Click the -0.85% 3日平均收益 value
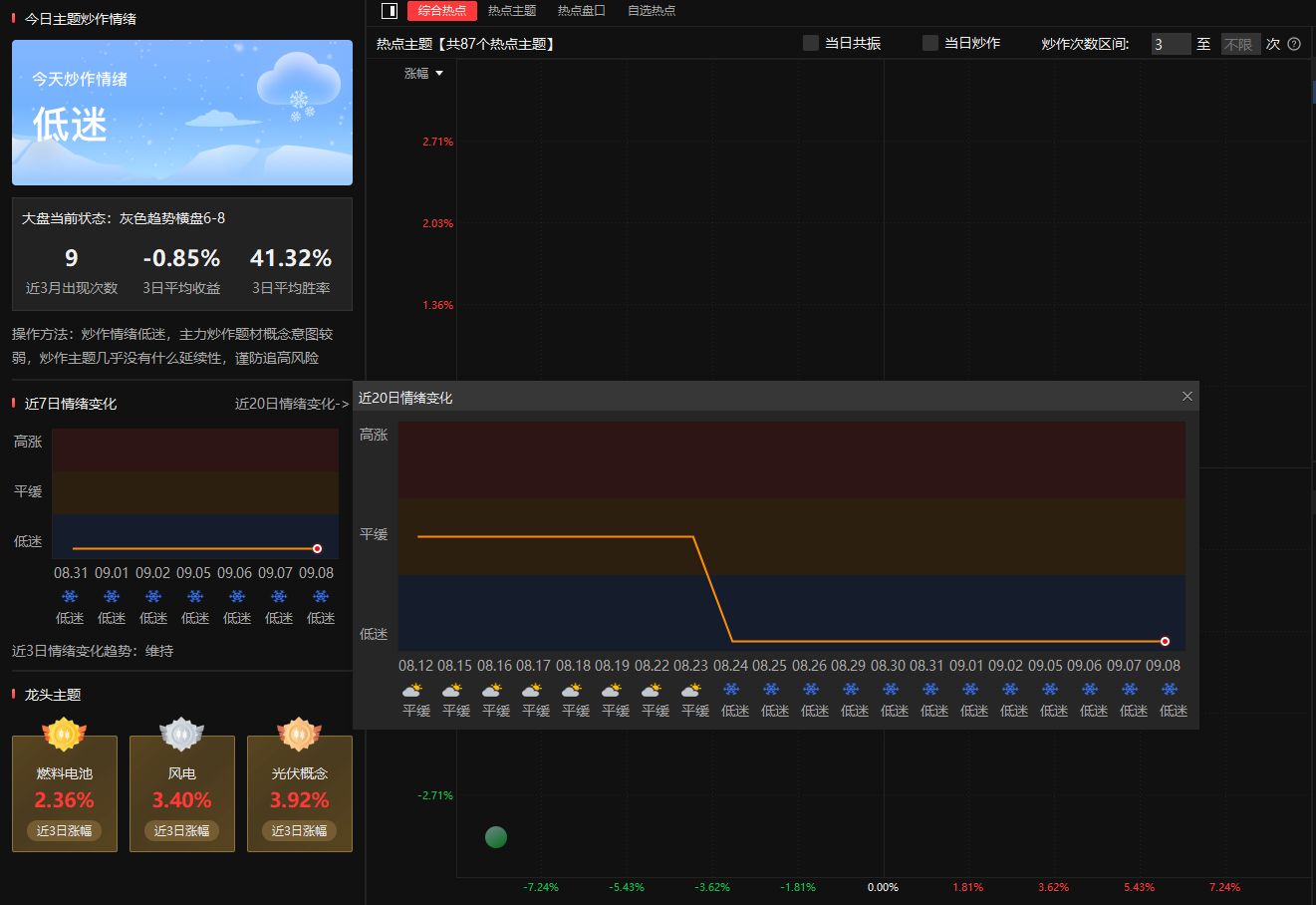Screen dimensions: 1316x905 click(x=181, y=258)
